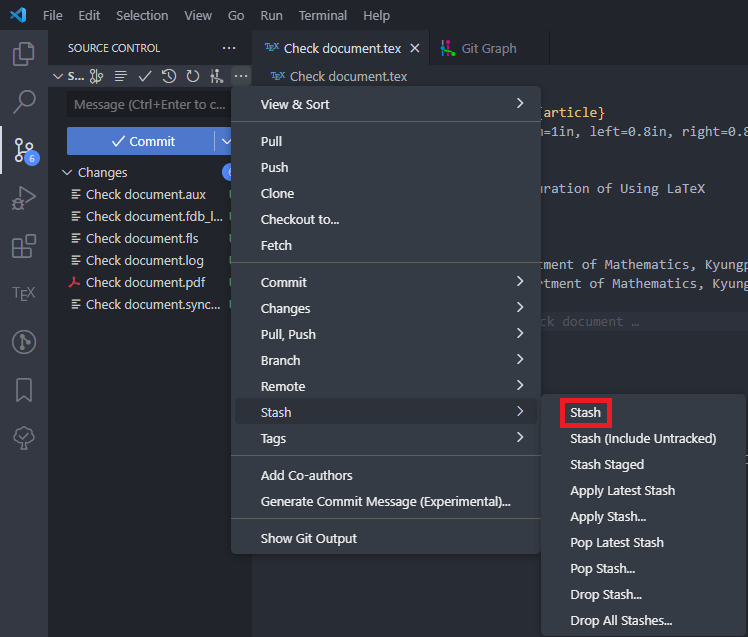Open the Extensions view icon
The width and height of the screenshot is (748, 637).
pyautogui.click(x=24, y=246)
